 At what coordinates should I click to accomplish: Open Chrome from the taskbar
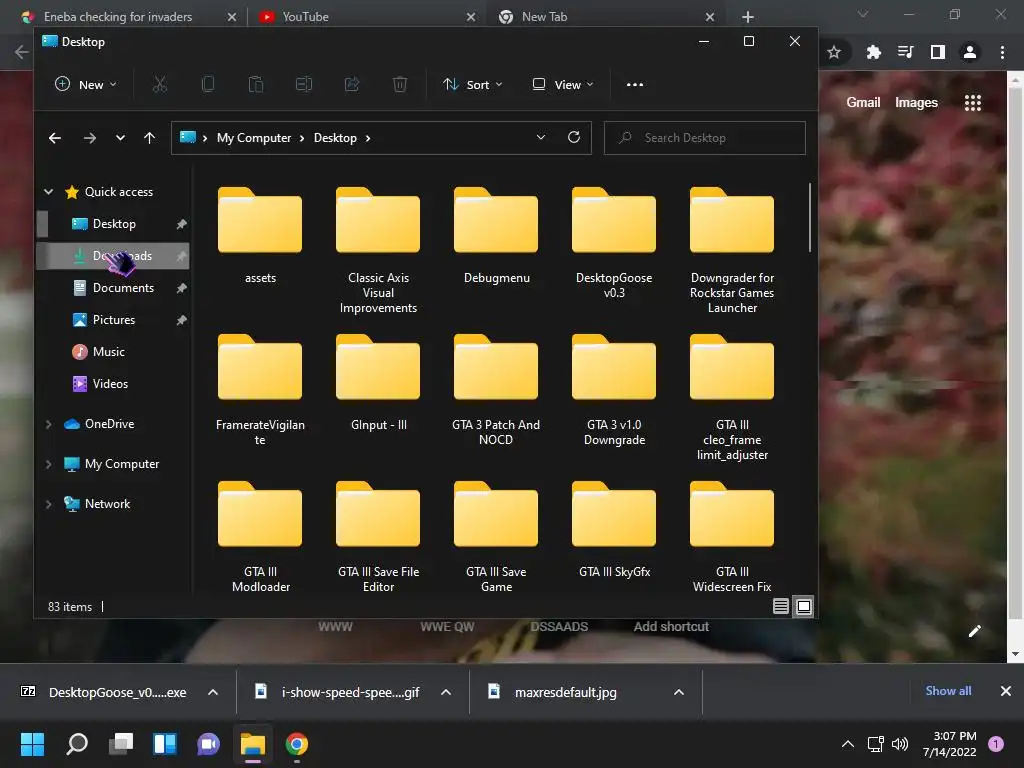click(296, 744)
